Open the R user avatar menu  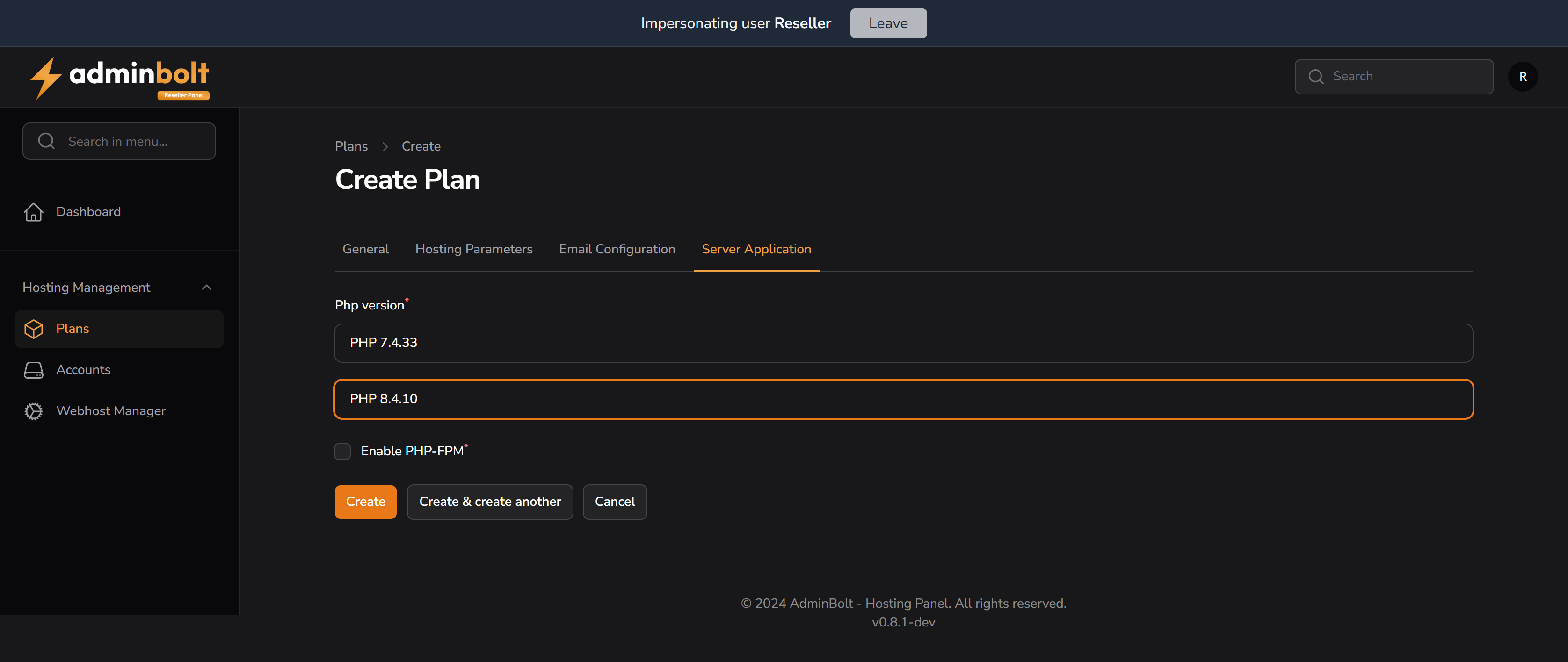pyautogui.click(x=1523, y=77)
